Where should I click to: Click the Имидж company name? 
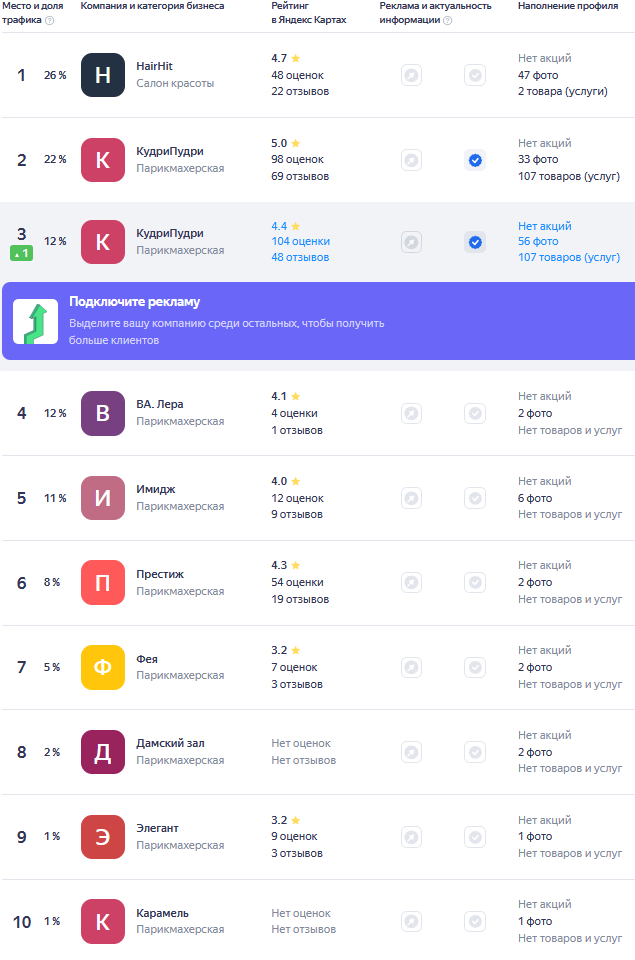[156, 489]
